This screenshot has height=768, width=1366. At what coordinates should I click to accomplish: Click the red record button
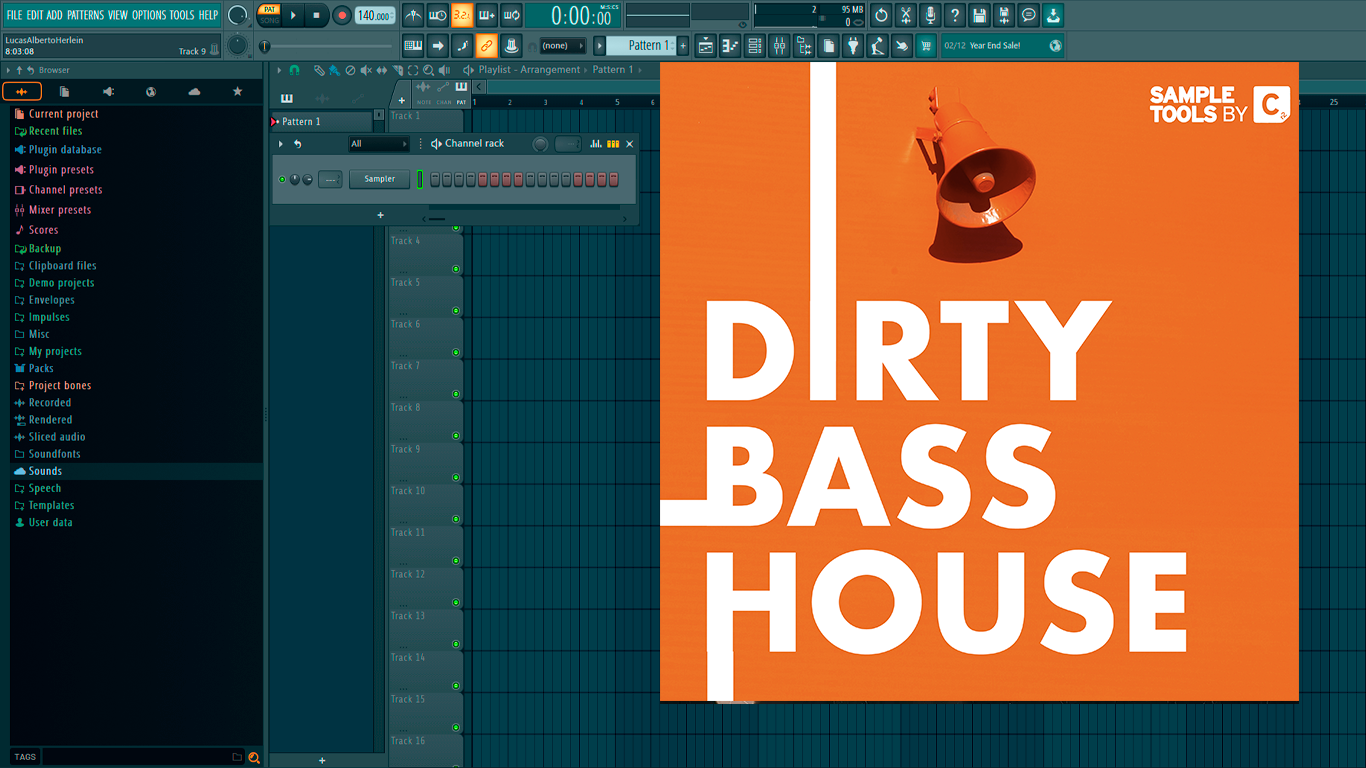coord(342,15)
